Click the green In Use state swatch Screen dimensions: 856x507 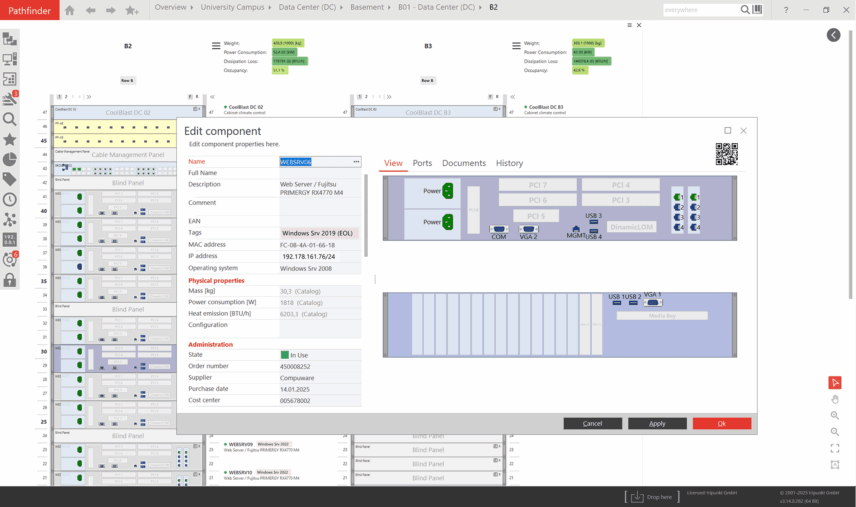coord(284,355)
